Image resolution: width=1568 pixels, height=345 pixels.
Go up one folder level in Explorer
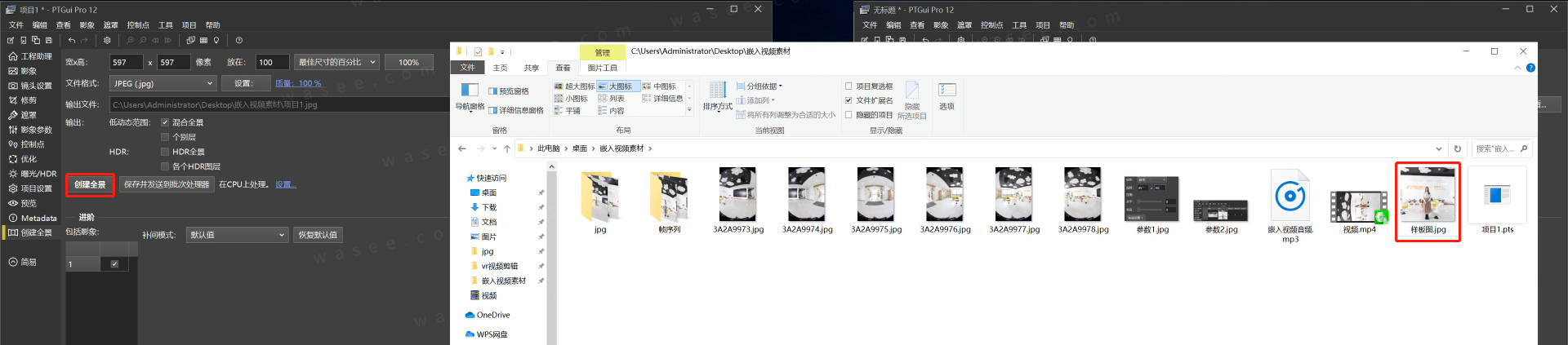(x=506, y=148)
